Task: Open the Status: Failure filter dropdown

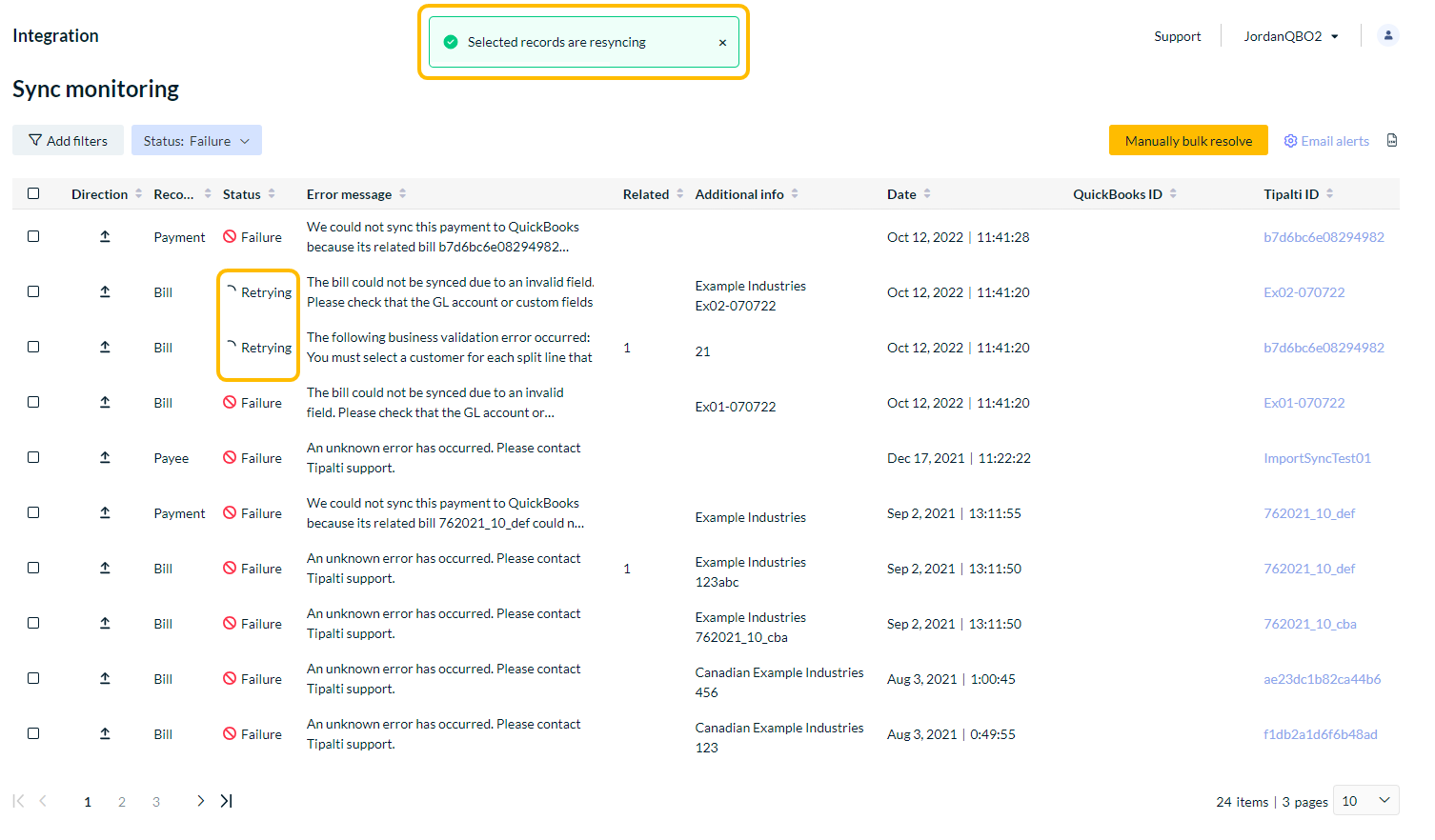Action: (196, 141)
